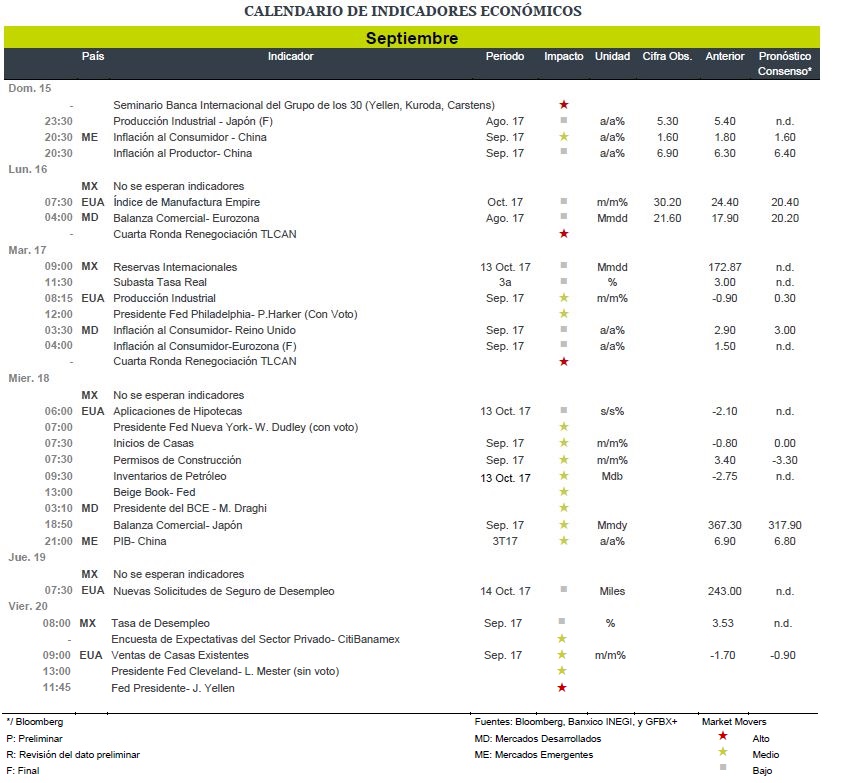Click the grey square for Reservas Internacionales

pyautogui.click(x=564, y=265)
